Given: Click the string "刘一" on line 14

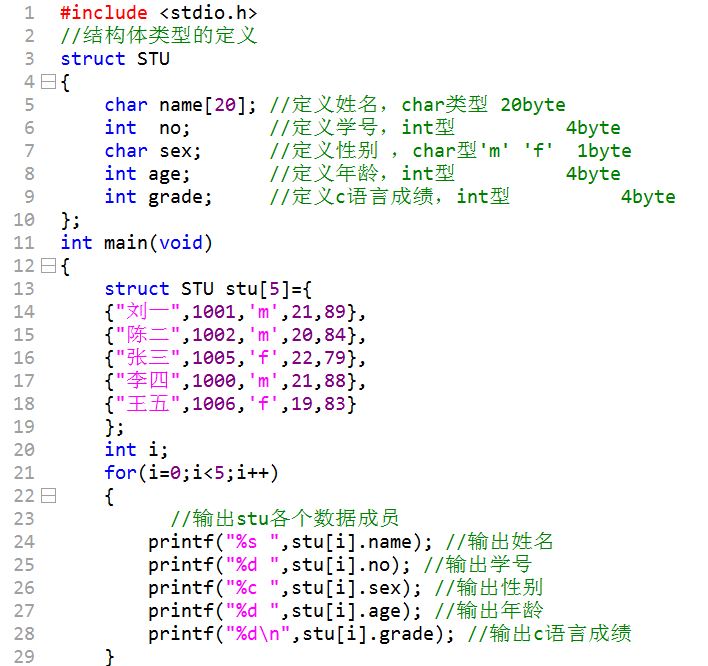Looking at the screenshot, I should pyautogui.click(x=148, y=312).
